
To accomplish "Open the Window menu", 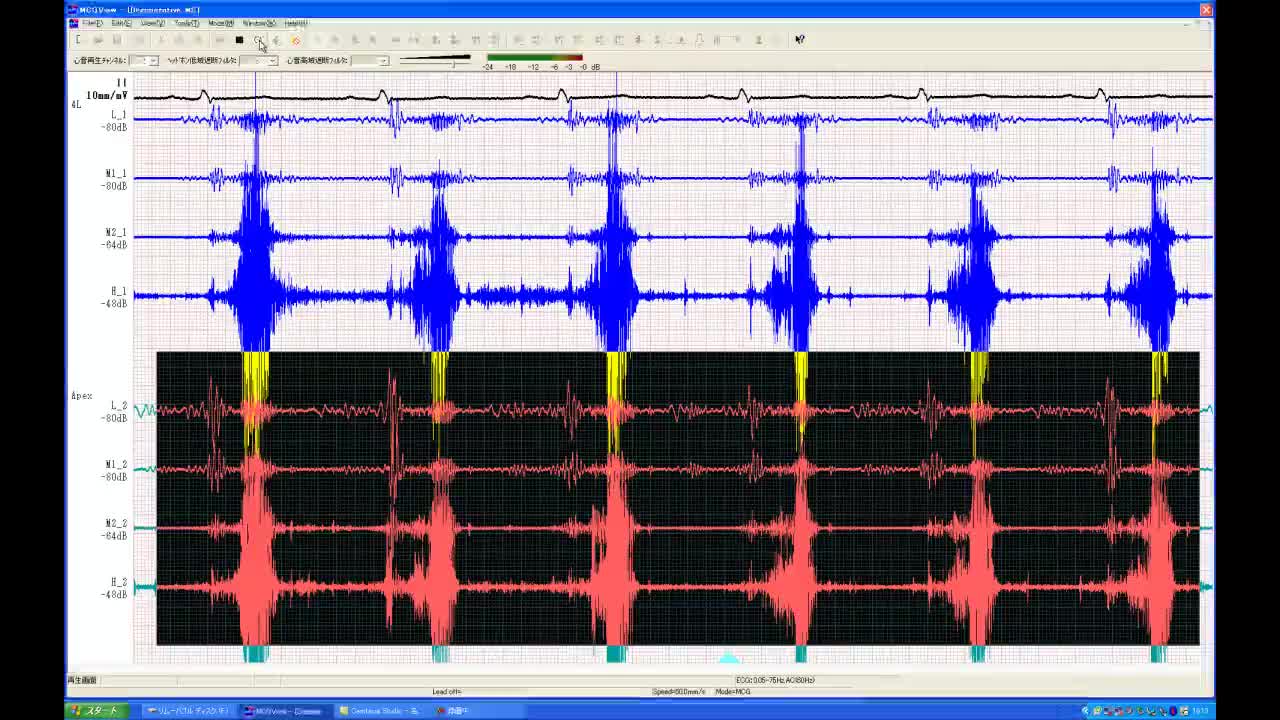I will (x=259, y=23).
